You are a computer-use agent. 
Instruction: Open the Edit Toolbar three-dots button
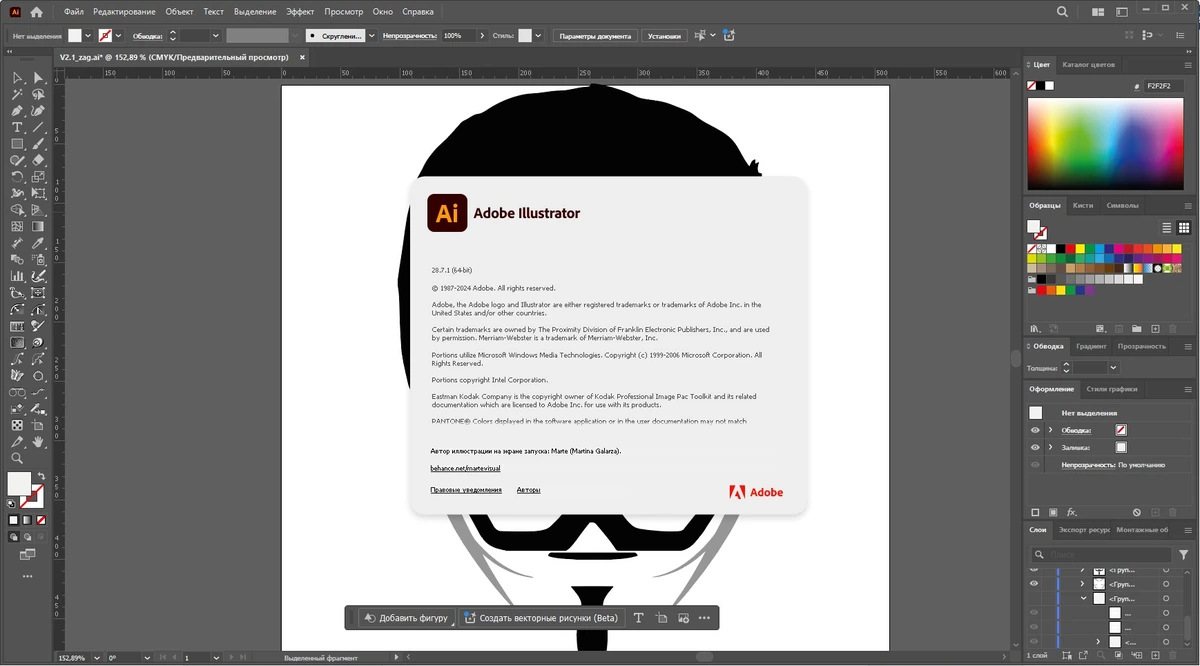click(28, 577)
